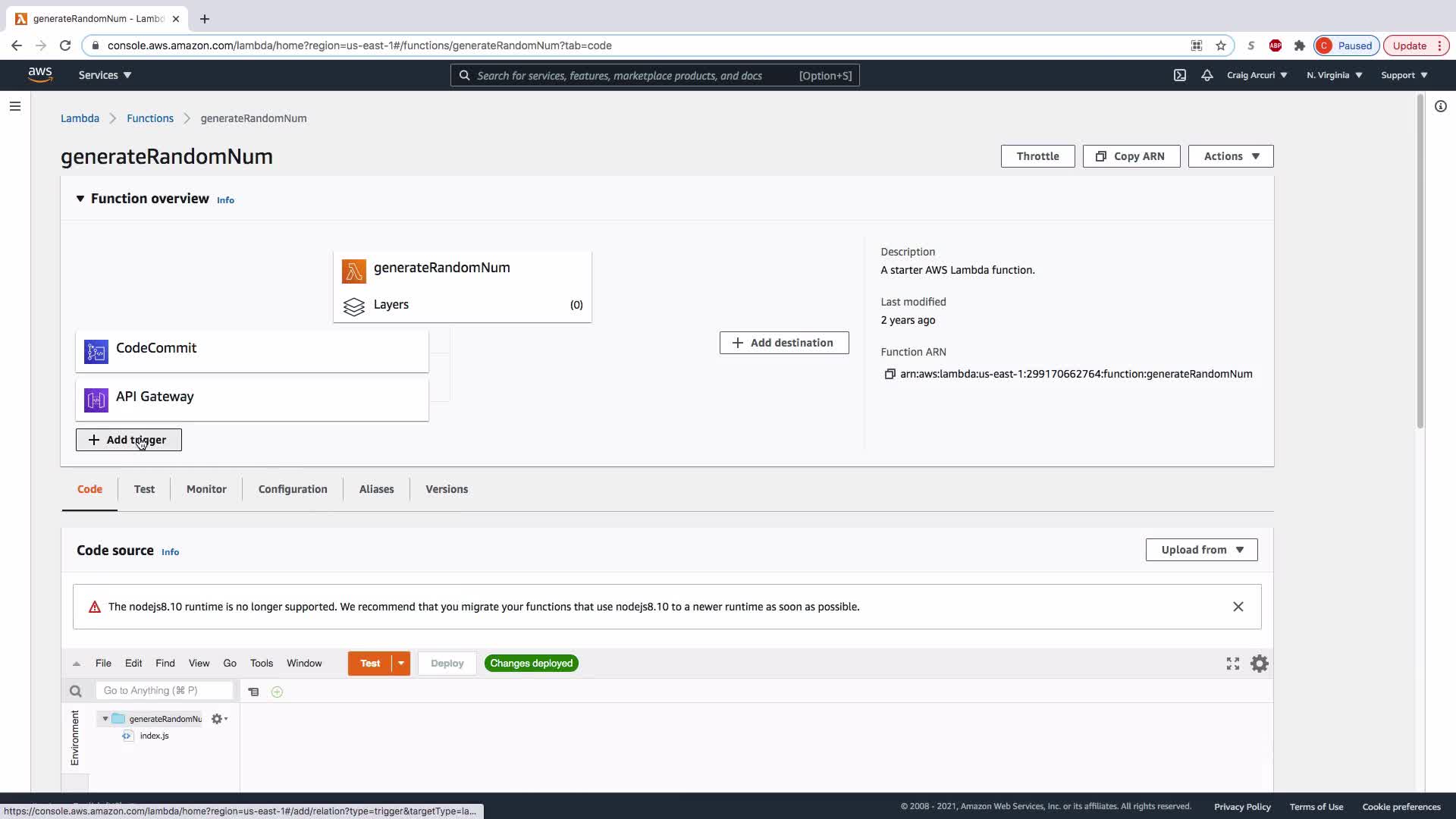
Task: Click the editor search magnifier icon
Action: pyautogui.click(x=75, y=691)
